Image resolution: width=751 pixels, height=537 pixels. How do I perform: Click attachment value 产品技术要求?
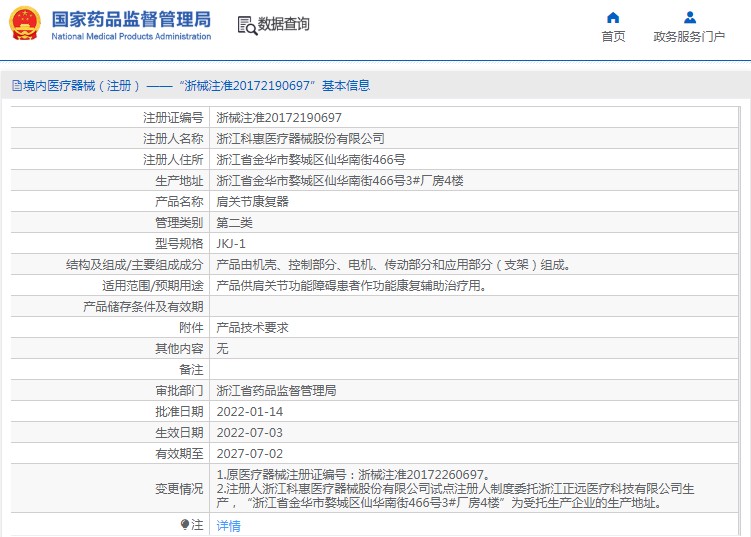pos(252,328)
